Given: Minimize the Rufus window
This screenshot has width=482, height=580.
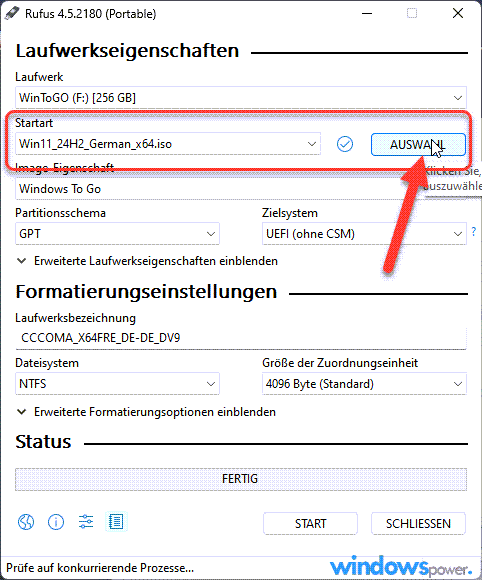Looking at the screenshot, I should 367,14.
